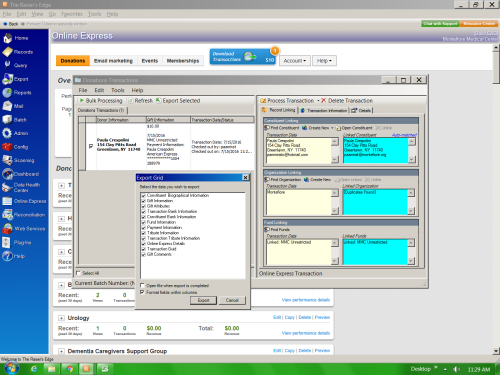Open Online Express in the sidebar
Image resolution: width=500 pixels, height=375 pixels.
click(24, 201)
